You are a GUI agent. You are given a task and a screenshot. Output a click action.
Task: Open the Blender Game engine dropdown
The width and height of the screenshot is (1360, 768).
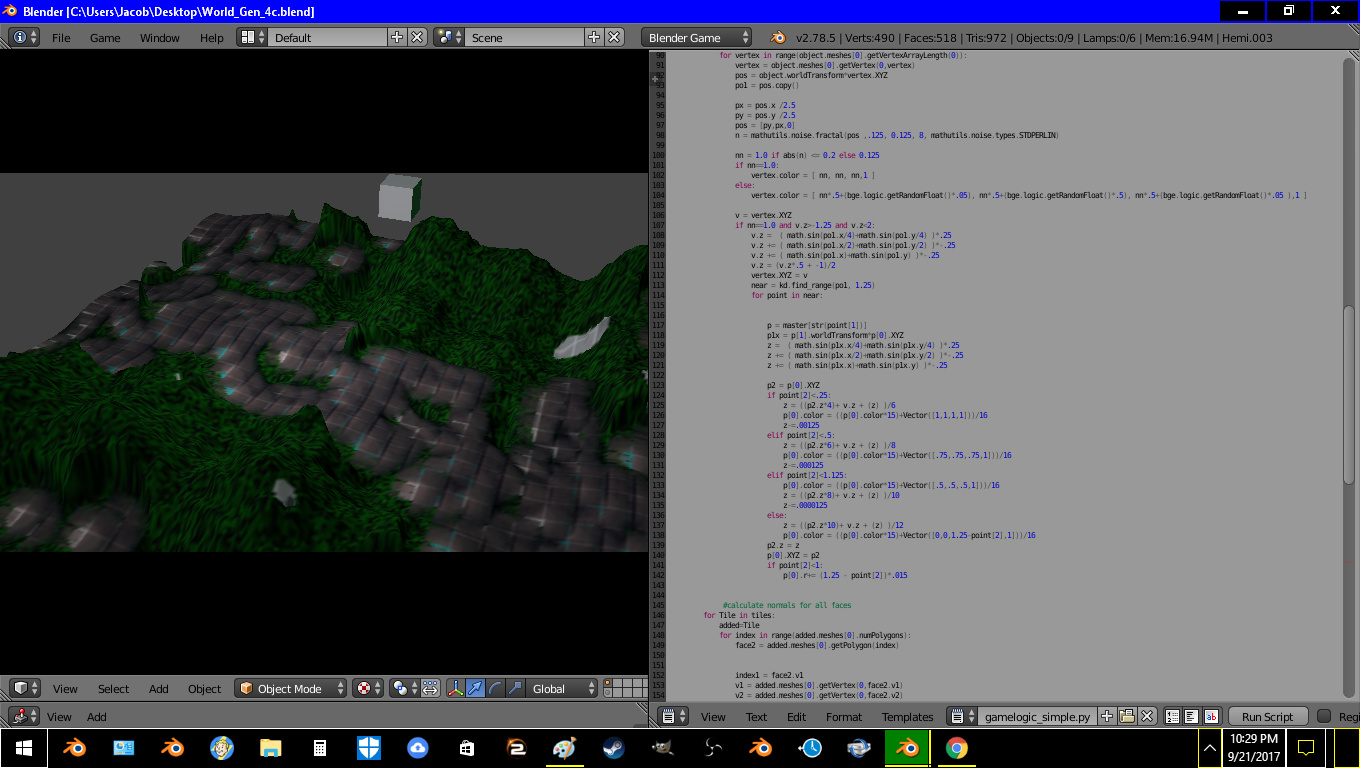coord(696,37)
